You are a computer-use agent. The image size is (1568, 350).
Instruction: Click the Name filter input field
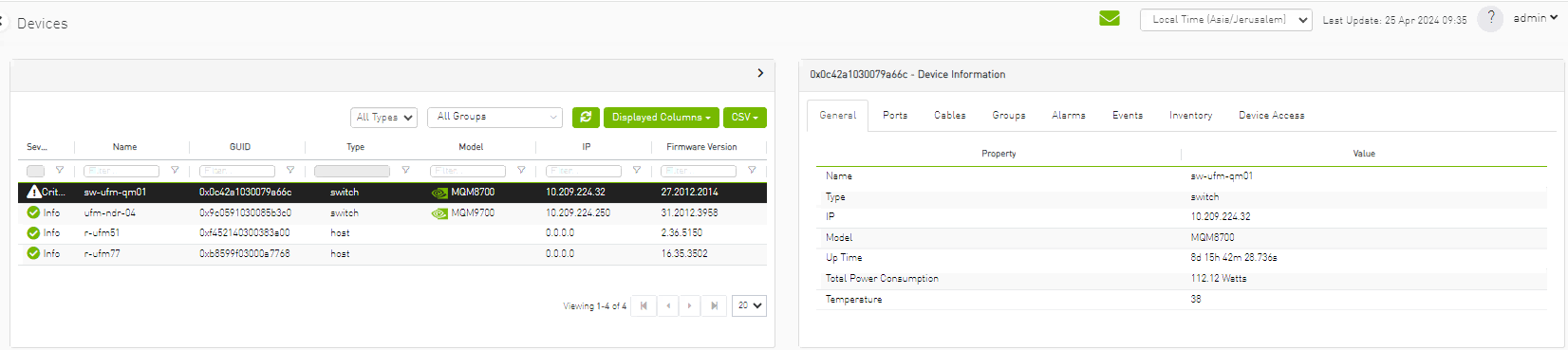[121, 171]
